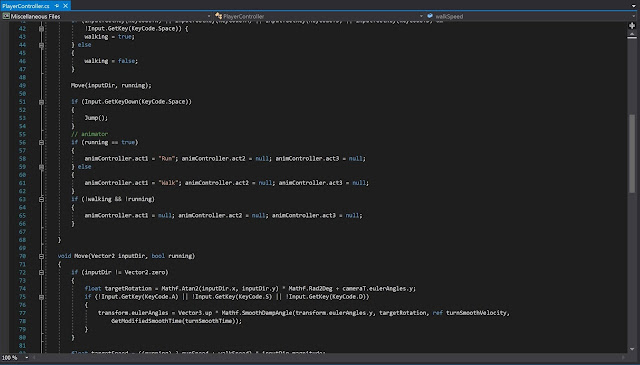
Task: Collapse the running if block at line 56
Action: tap(41, 142)
